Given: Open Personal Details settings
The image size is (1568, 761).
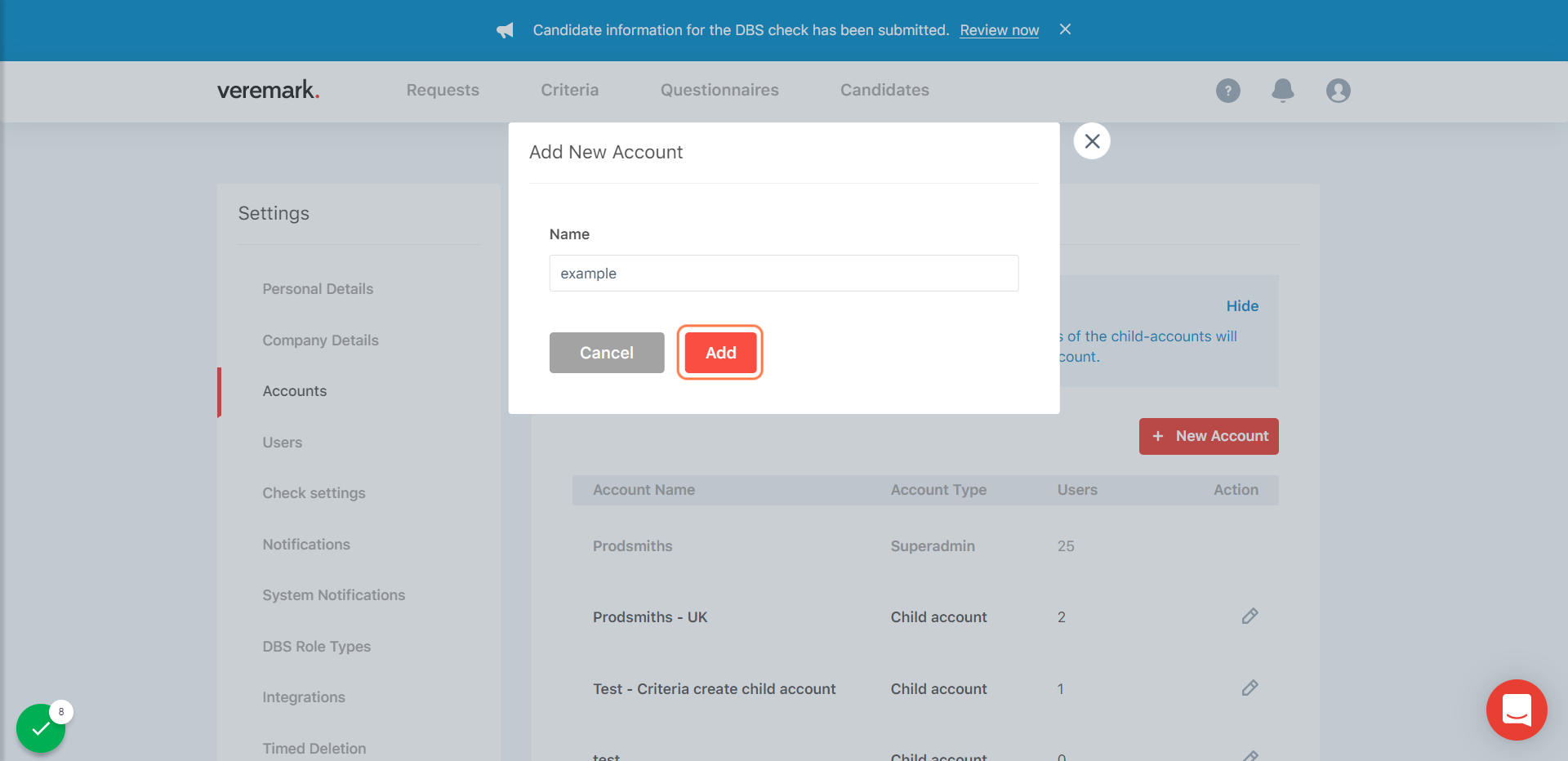Looking at the screenshot, I should [318, 289].
